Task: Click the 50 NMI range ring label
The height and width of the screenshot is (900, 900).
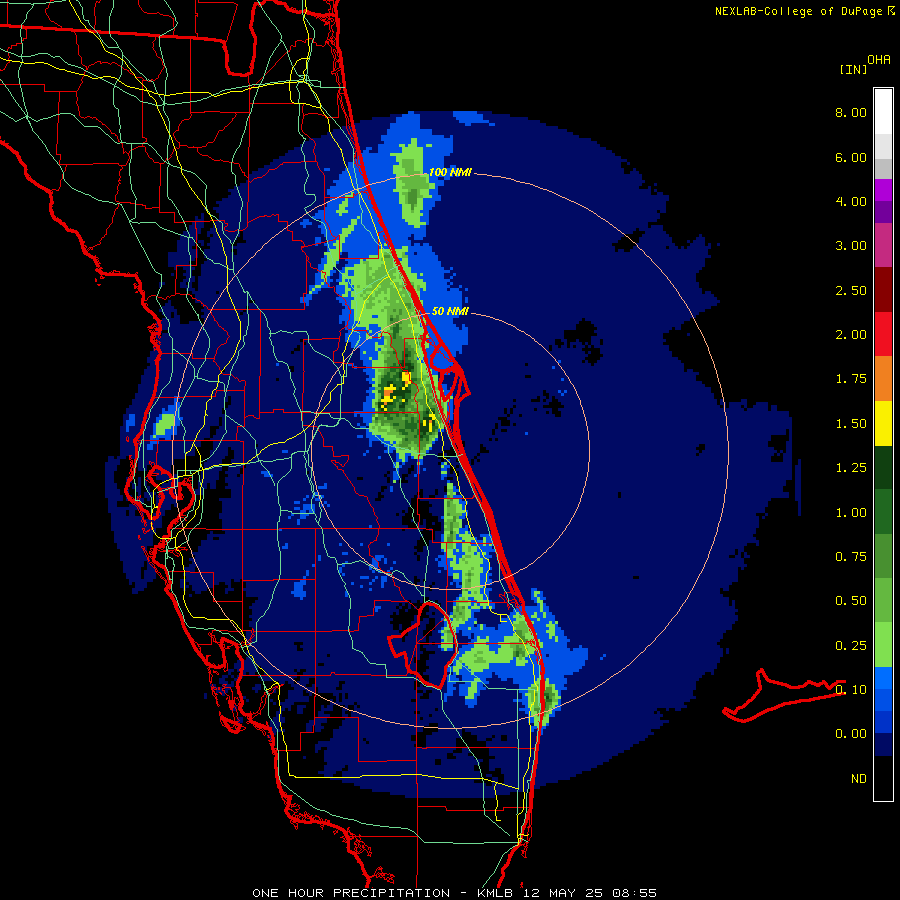Action: [450, 311]
